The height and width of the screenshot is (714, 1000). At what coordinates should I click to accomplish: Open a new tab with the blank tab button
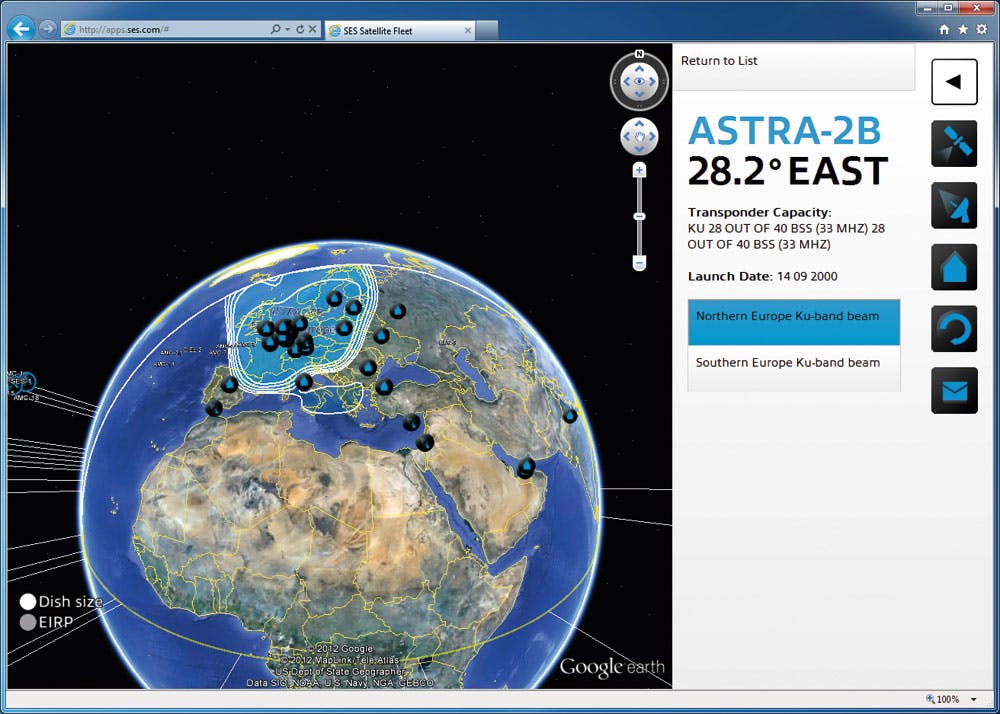pyautogui.click(x=487, y=30)
